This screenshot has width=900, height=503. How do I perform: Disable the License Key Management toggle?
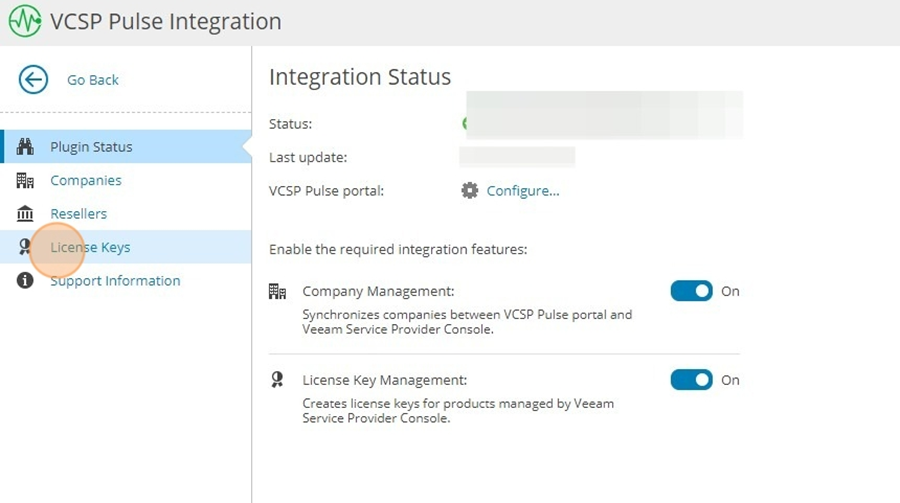click(691, 380)
